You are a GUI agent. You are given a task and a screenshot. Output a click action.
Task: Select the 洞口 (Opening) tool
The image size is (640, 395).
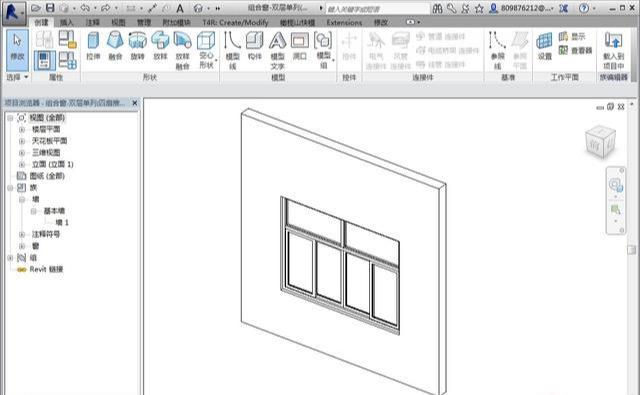point(300,46)
